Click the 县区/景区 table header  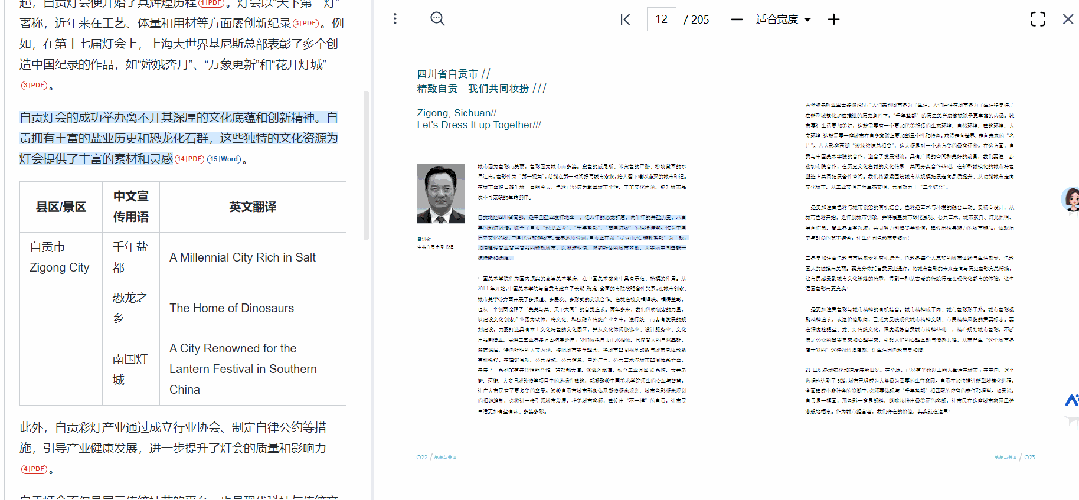click(x=61, y=207)
